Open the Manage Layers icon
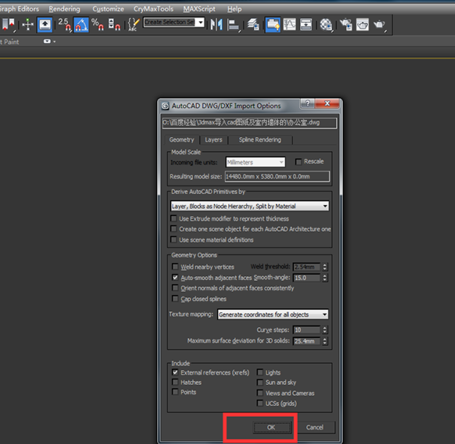 [x=253, y=25]
